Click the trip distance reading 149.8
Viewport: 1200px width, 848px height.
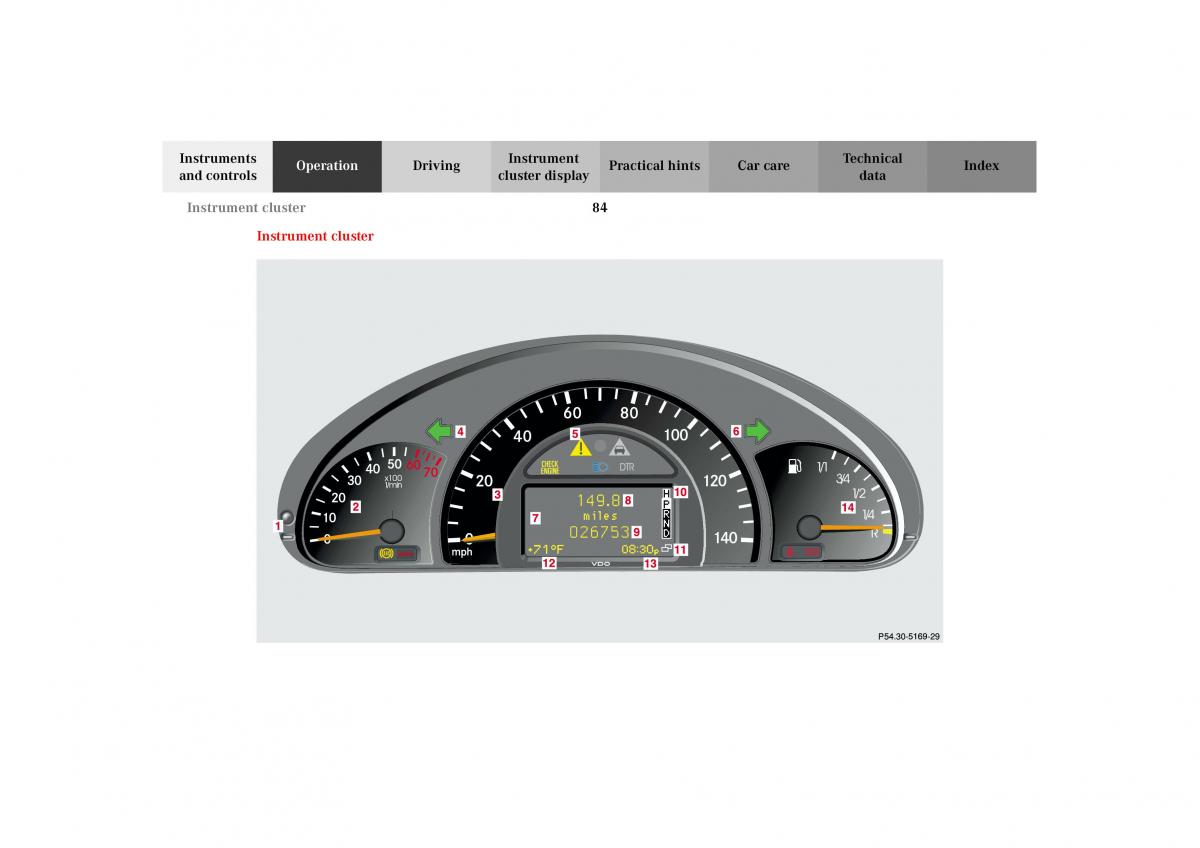pyautogui.click(x=598, y=499)
